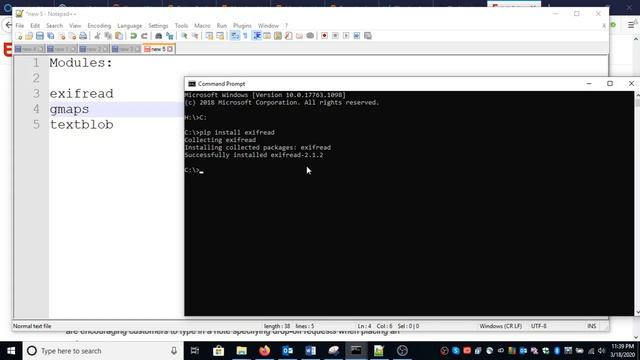This screenshot has height=360, width=640.
Task: Open Outlook from the taskbar
Action: click(x=287, y=351)
